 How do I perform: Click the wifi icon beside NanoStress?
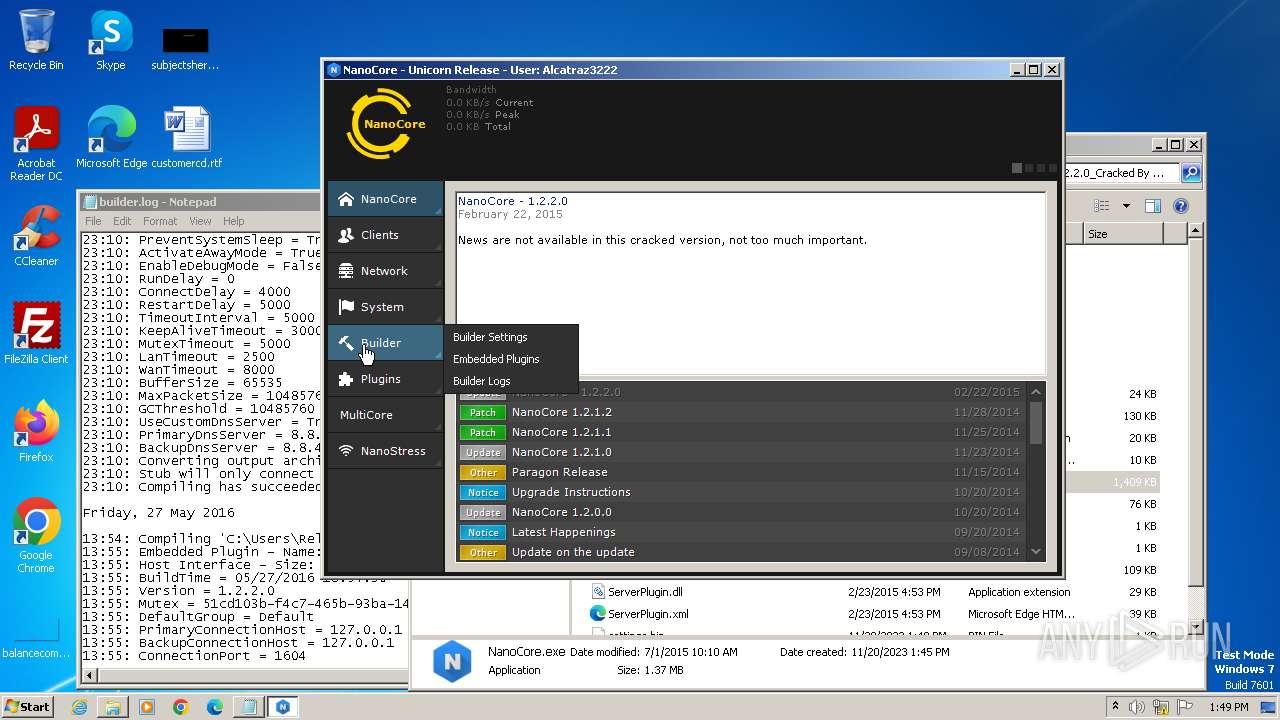(x=346, y=451)
